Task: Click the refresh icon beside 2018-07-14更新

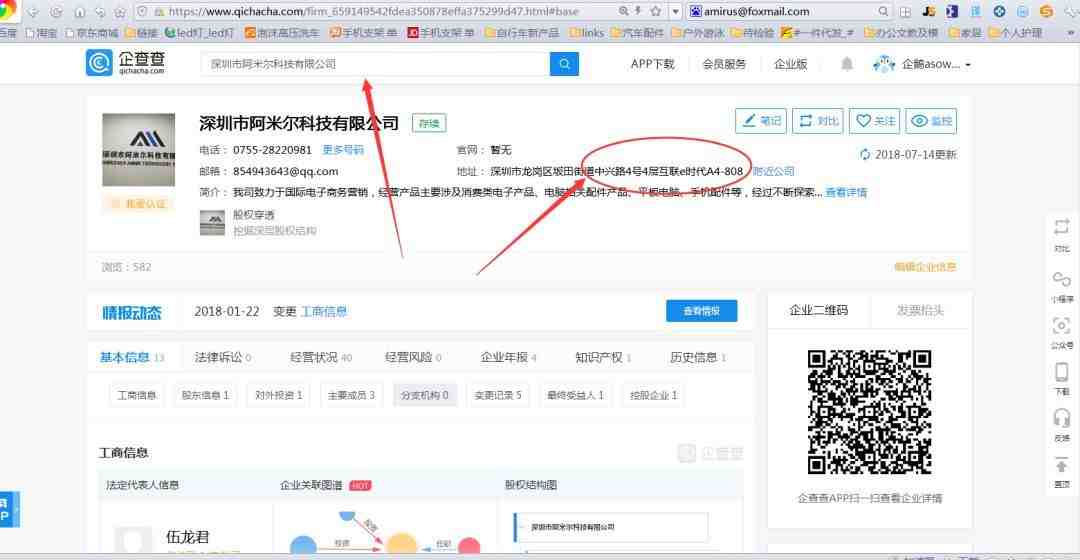Action: (x=865, y=154)
